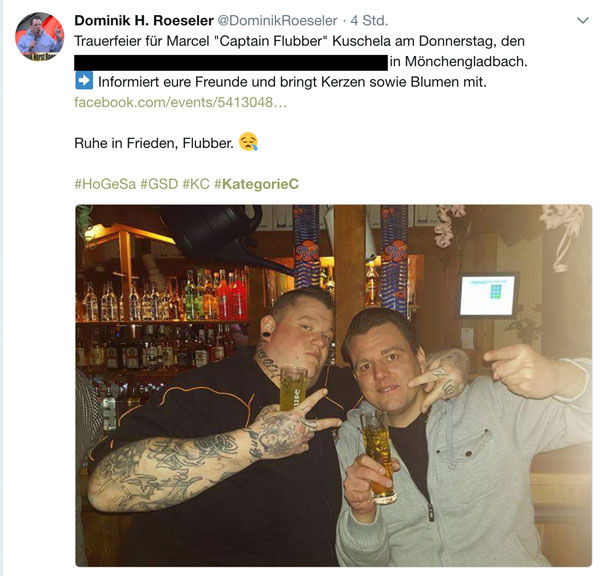Click the monitor screen in the photo
This screenshot has height=576, width=600.
click(487, 295)
